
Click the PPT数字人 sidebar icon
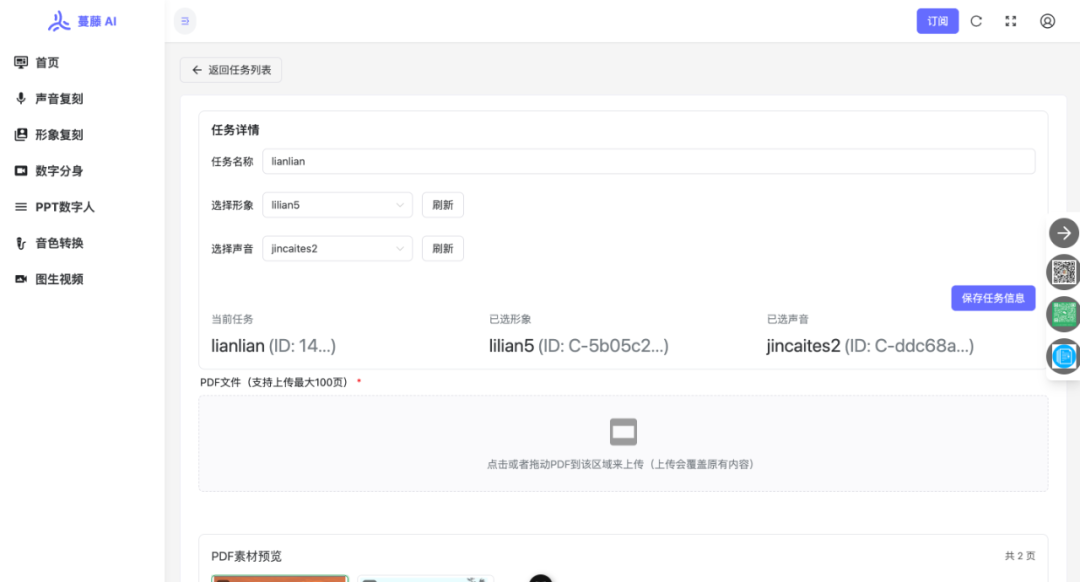pyautogui.click(x=22, y=206)
